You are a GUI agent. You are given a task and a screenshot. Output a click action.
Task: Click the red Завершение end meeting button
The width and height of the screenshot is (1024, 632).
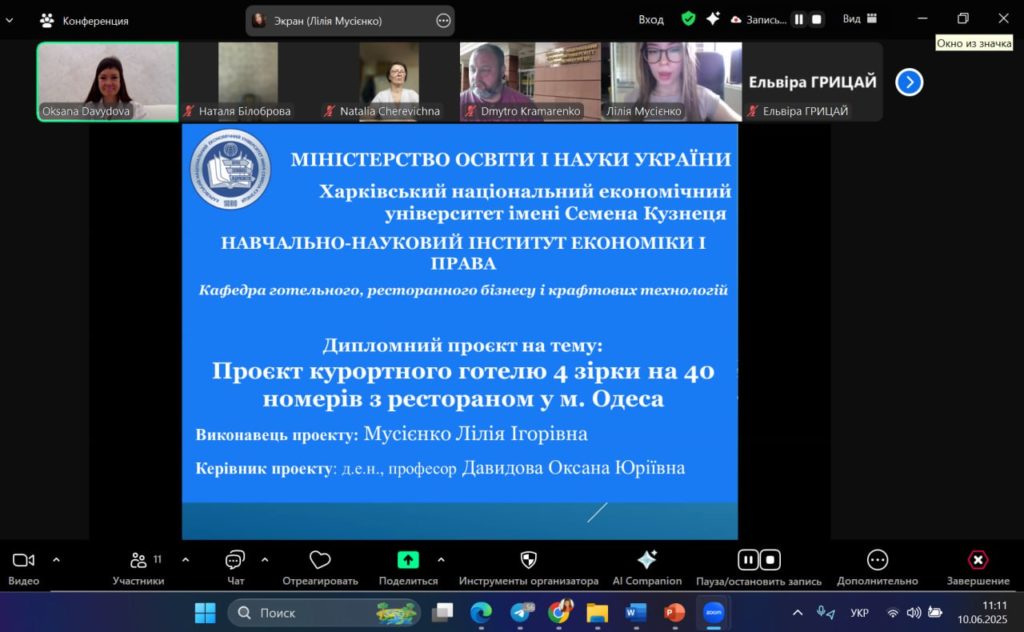point(977,561)
